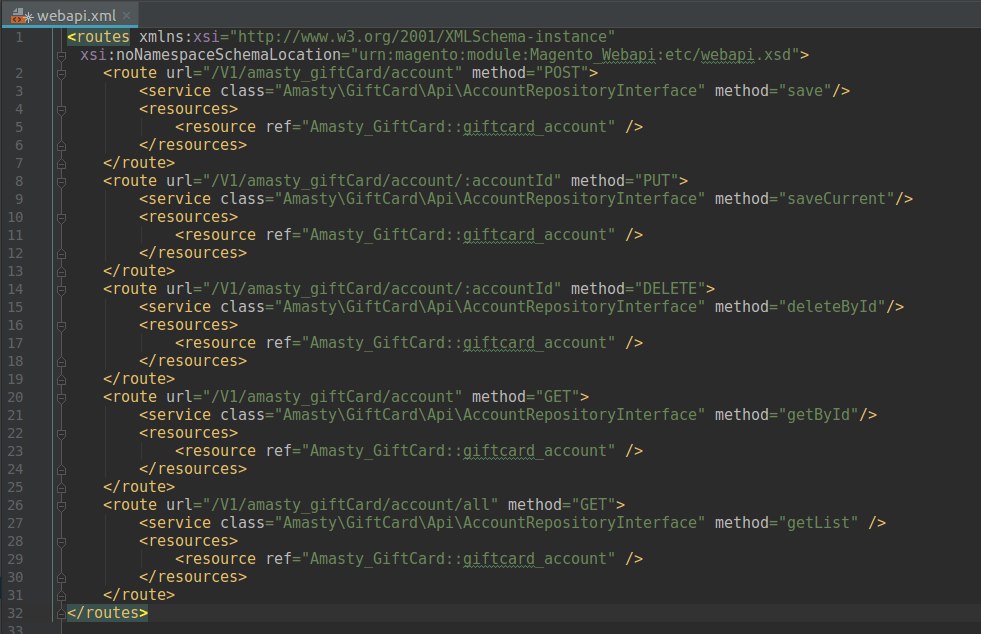Fold the resources block on line 16
Screen dimensions: 981x634
point(61,325)
